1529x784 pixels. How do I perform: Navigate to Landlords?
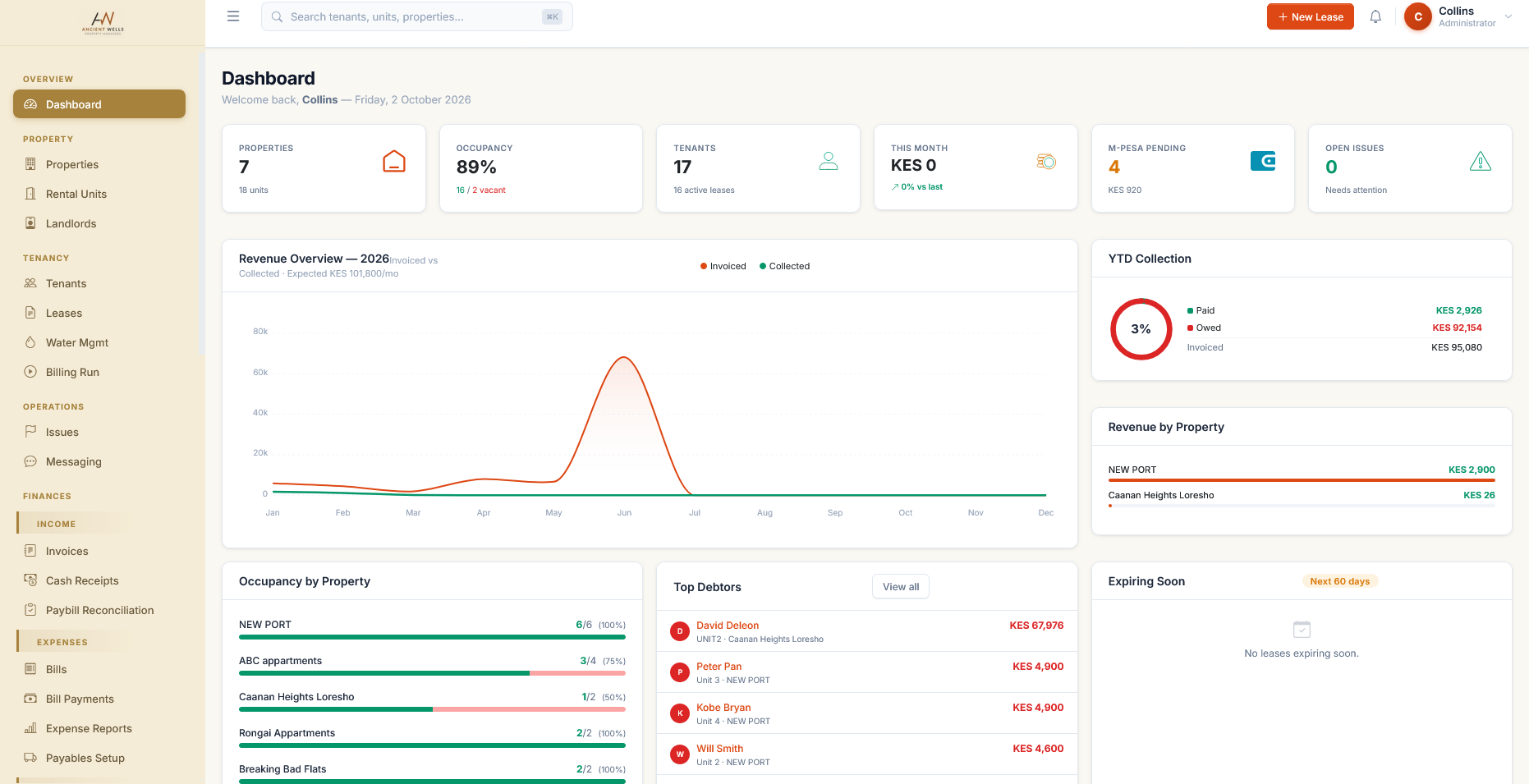(x=99, y=223)
